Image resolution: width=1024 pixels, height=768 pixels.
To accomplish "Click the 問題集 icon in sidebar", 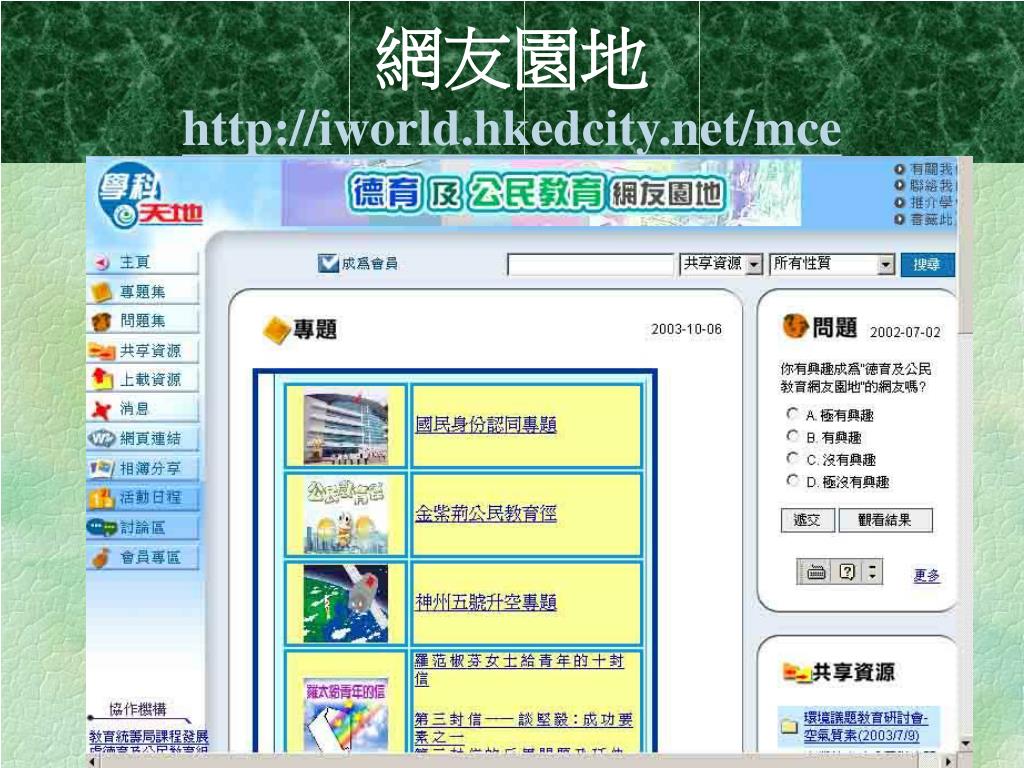I will pyautogui.click(x=101, y=321).
